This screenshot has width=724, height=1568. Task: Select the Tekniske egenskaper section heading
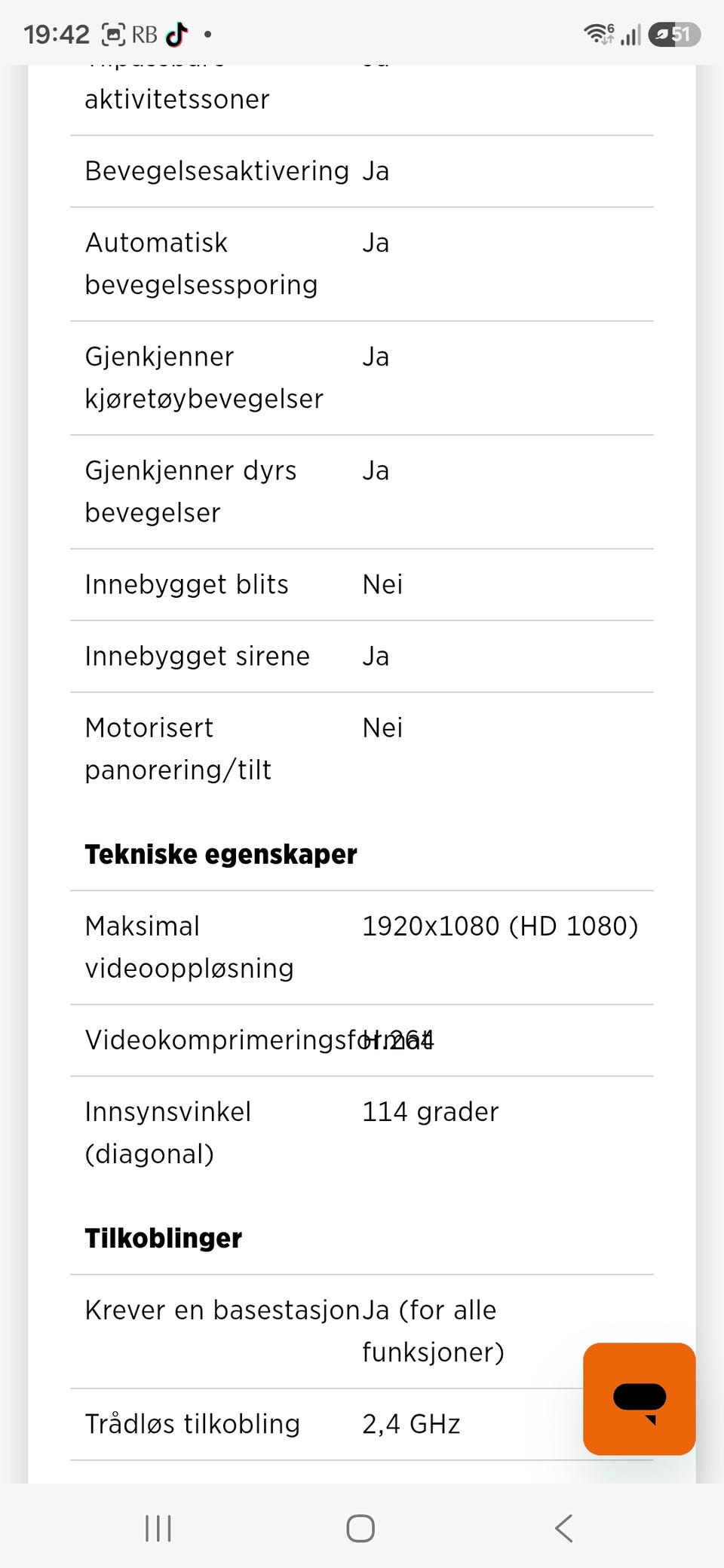pos(220,854)
